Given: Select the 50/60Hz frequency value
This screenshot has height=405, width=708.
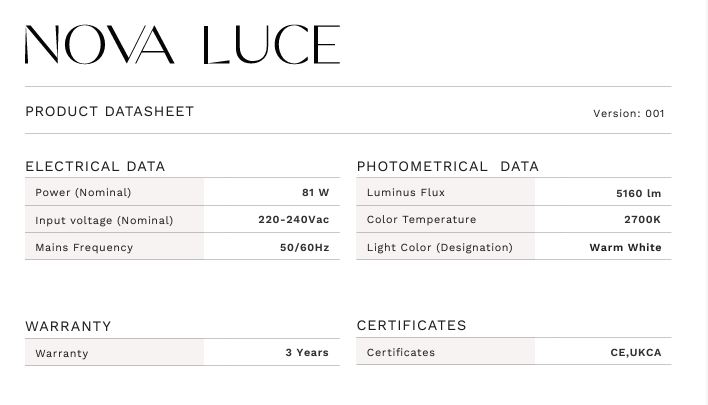Looking at the screenshot, I should coord(304,247).
